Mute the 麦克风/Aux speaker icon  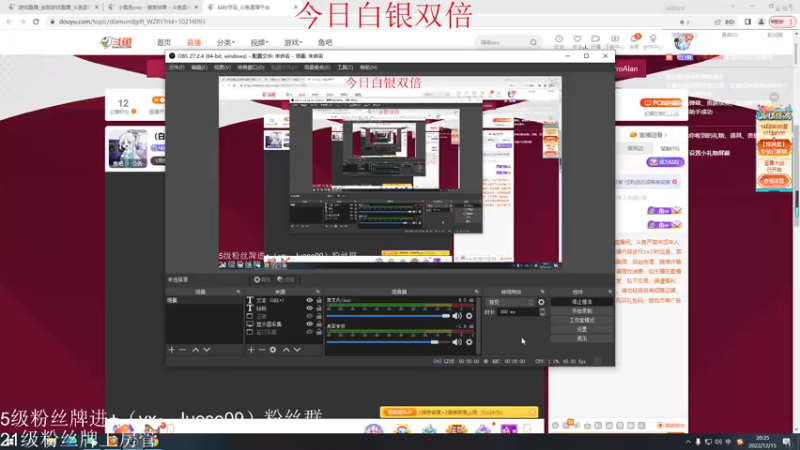(457, 316)
